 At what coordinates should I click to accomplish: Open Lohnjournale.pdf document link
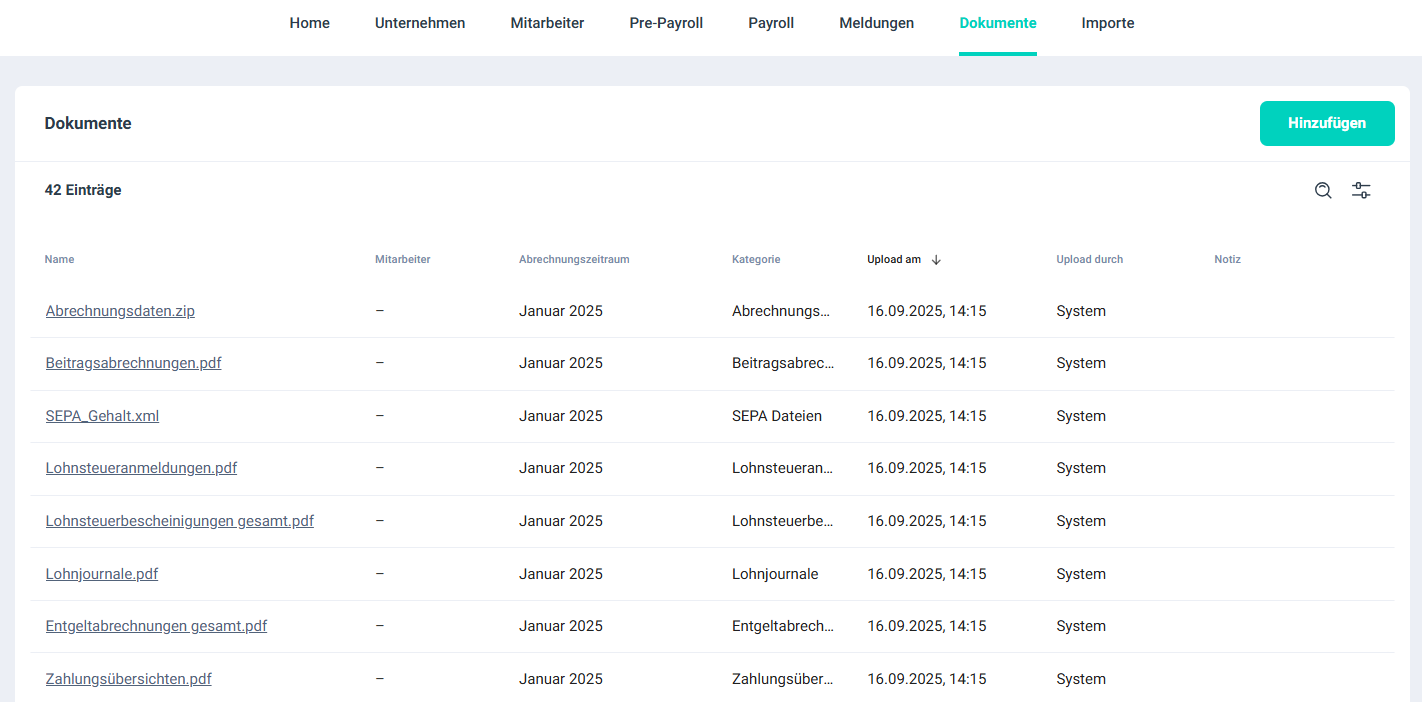click(x=102, y=574)
